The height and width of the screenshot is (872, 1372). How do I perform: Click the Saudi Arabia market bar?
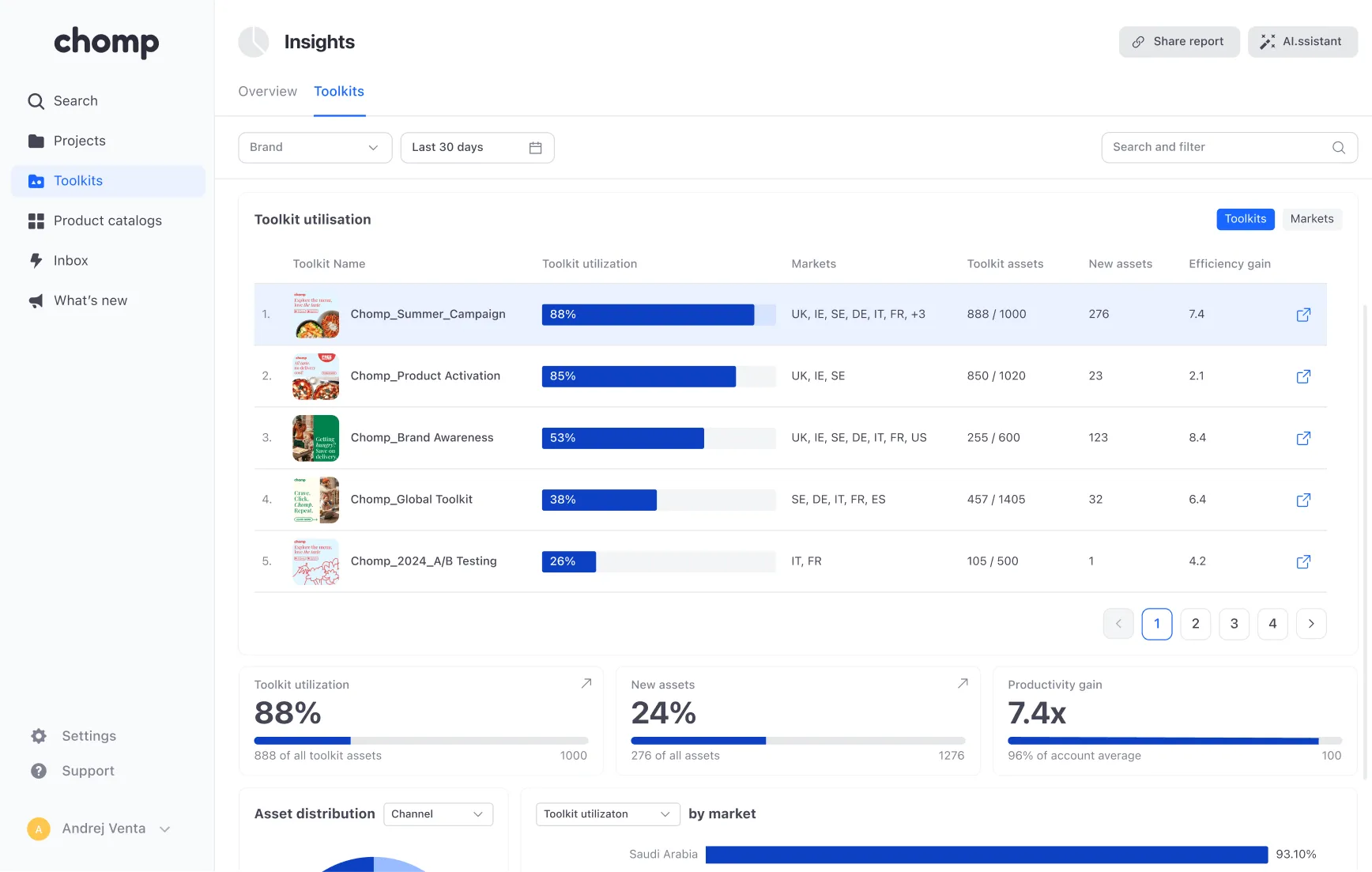[987, 855]
